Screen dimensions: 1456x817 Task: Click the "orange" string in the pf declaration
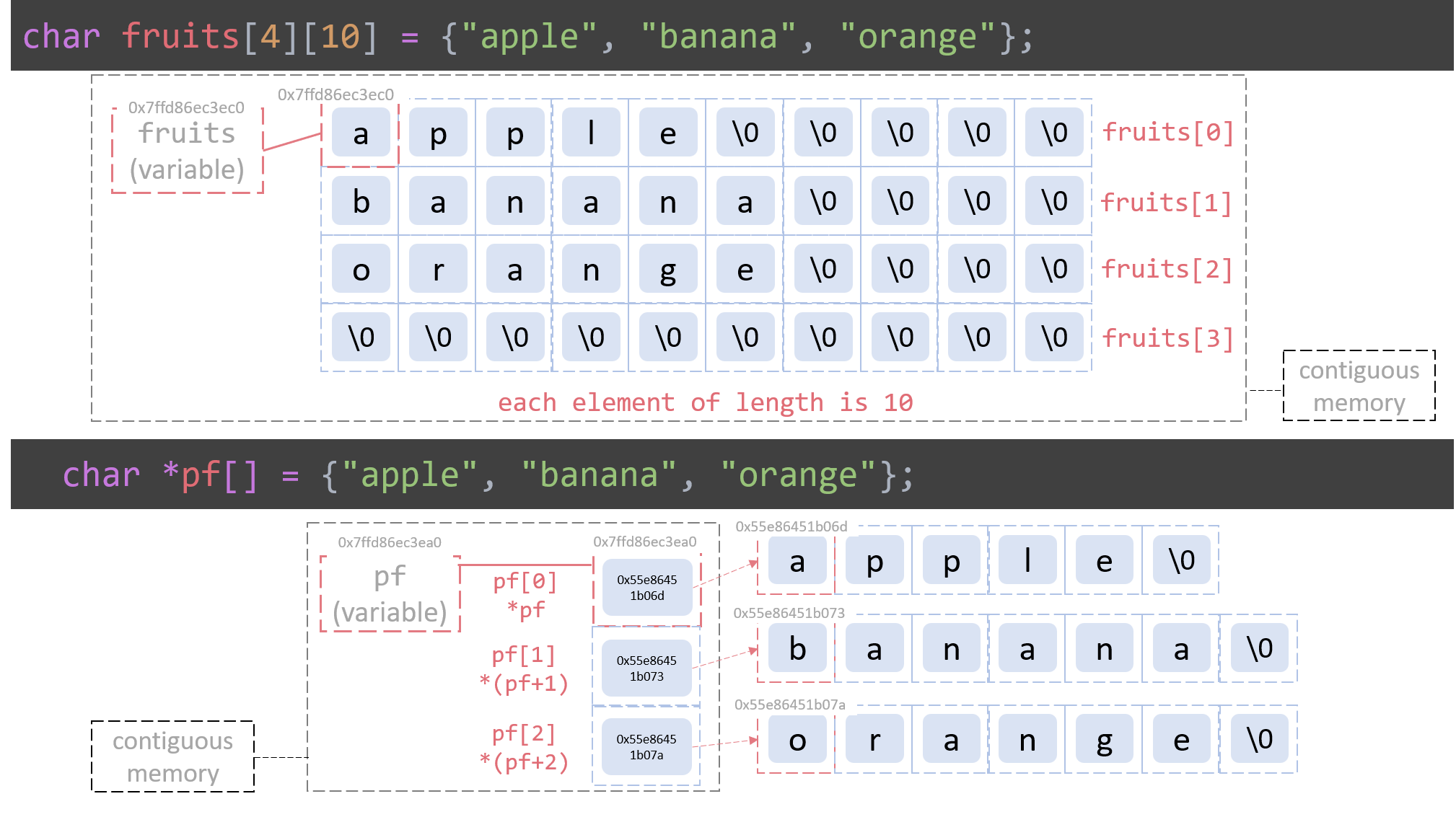click(798, 475)
